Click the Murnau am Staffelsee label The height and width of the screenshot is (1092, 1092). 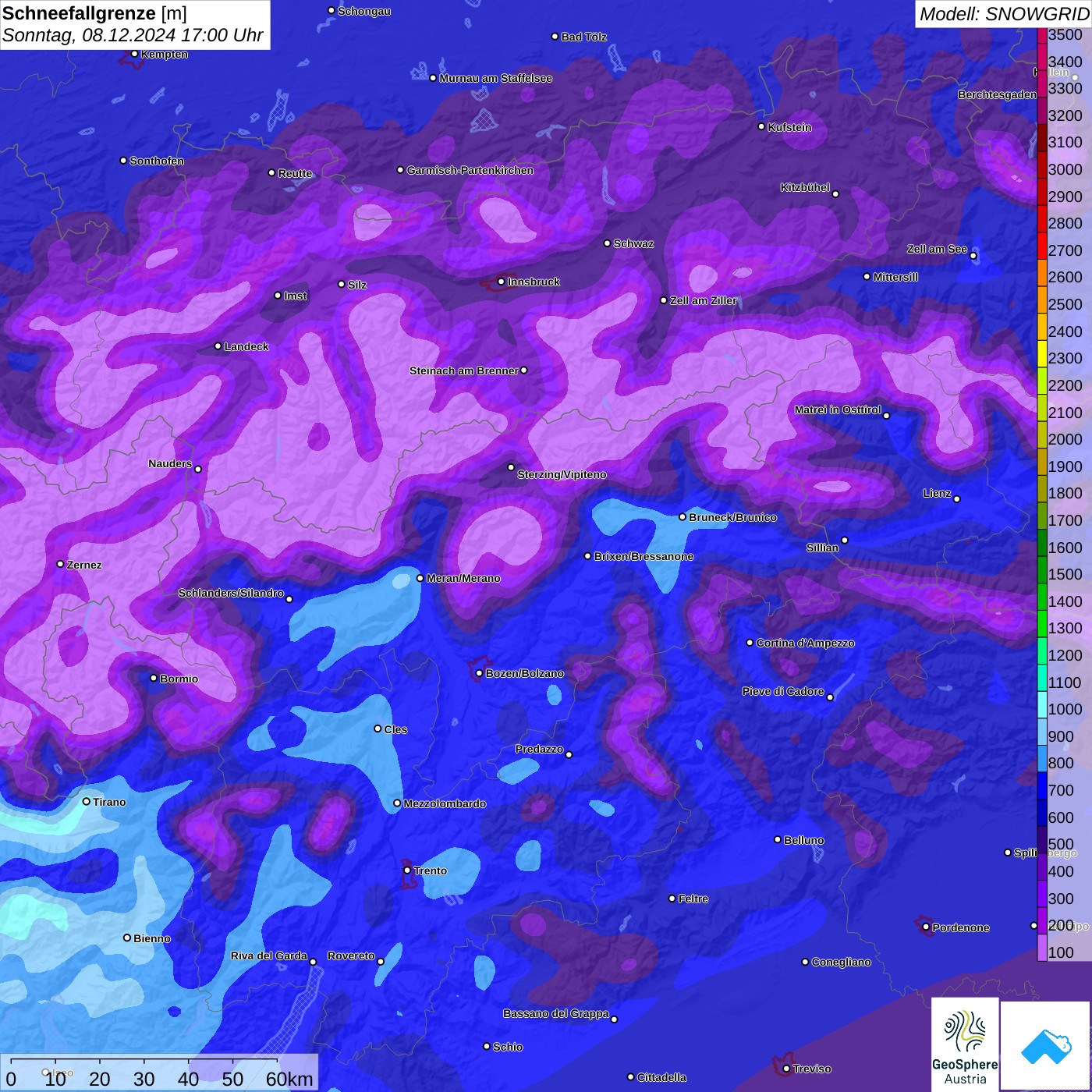tap(496, 78)
